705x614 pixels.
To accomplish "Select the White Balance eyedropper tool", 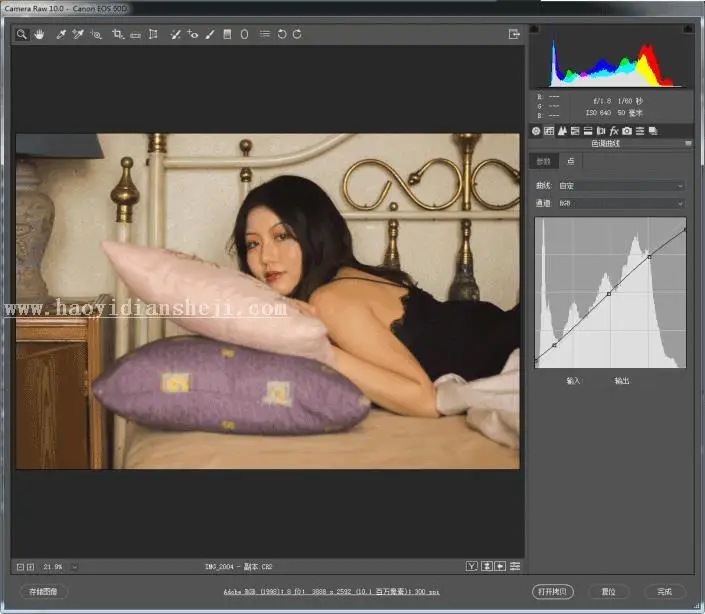I will (x=61, y=34).
